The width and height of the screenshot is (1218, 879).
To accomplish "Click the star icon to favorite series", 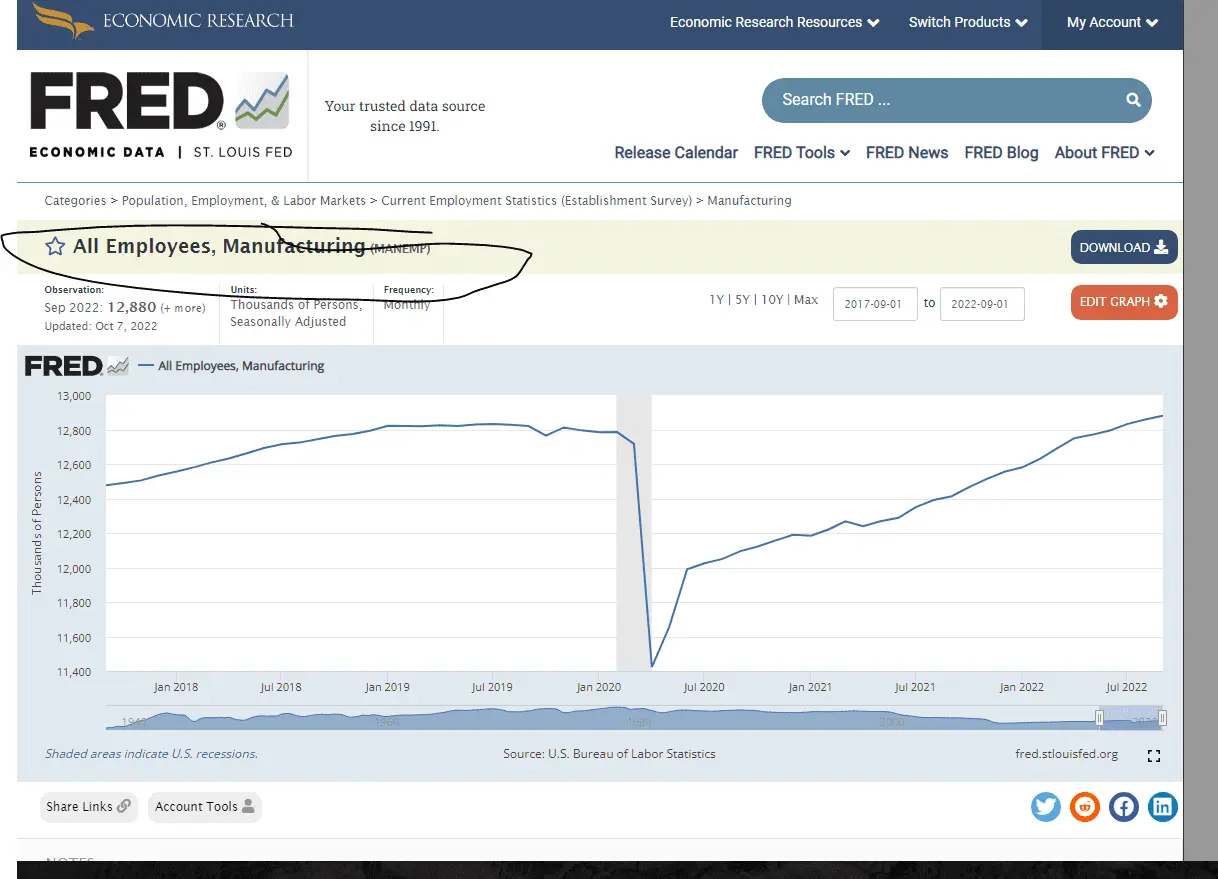I will pos(55,246).
